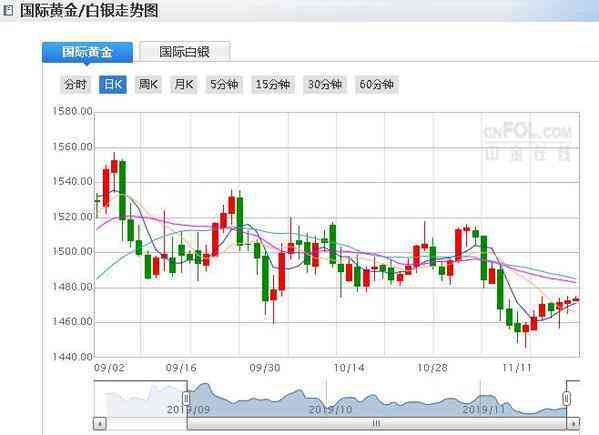599x435 pixels.
Task: Choose the 60分钟 interval
Action: [x=377, y=84]
